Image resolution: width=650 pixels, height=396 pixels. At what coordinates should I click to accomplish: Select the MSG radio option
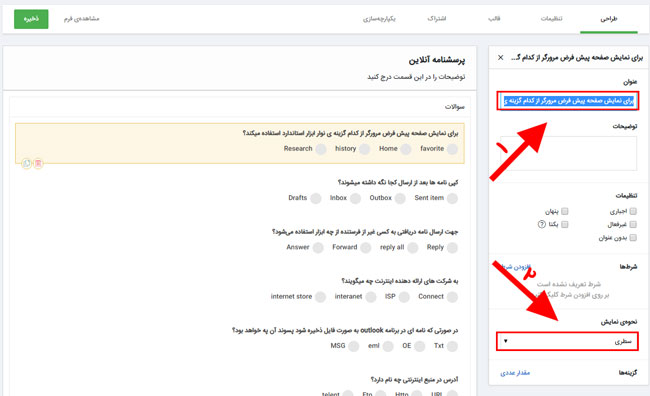(x=354, y=346)
